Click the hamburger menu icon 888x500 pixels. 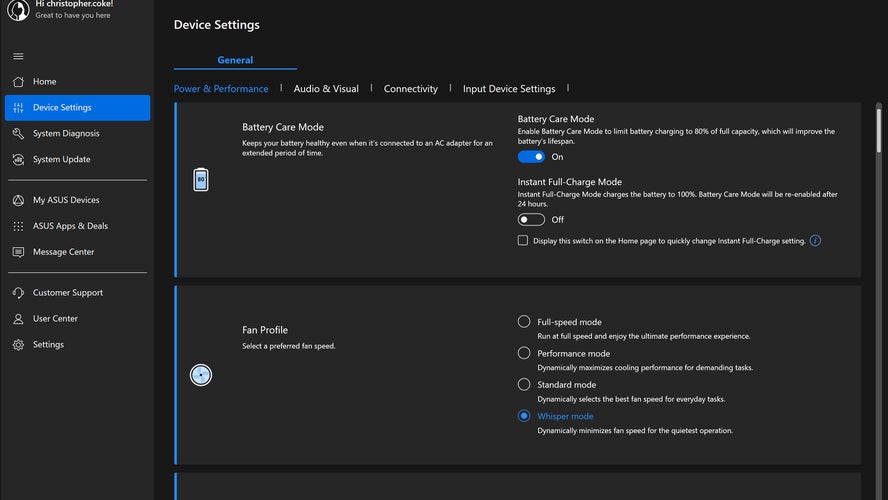18,56
